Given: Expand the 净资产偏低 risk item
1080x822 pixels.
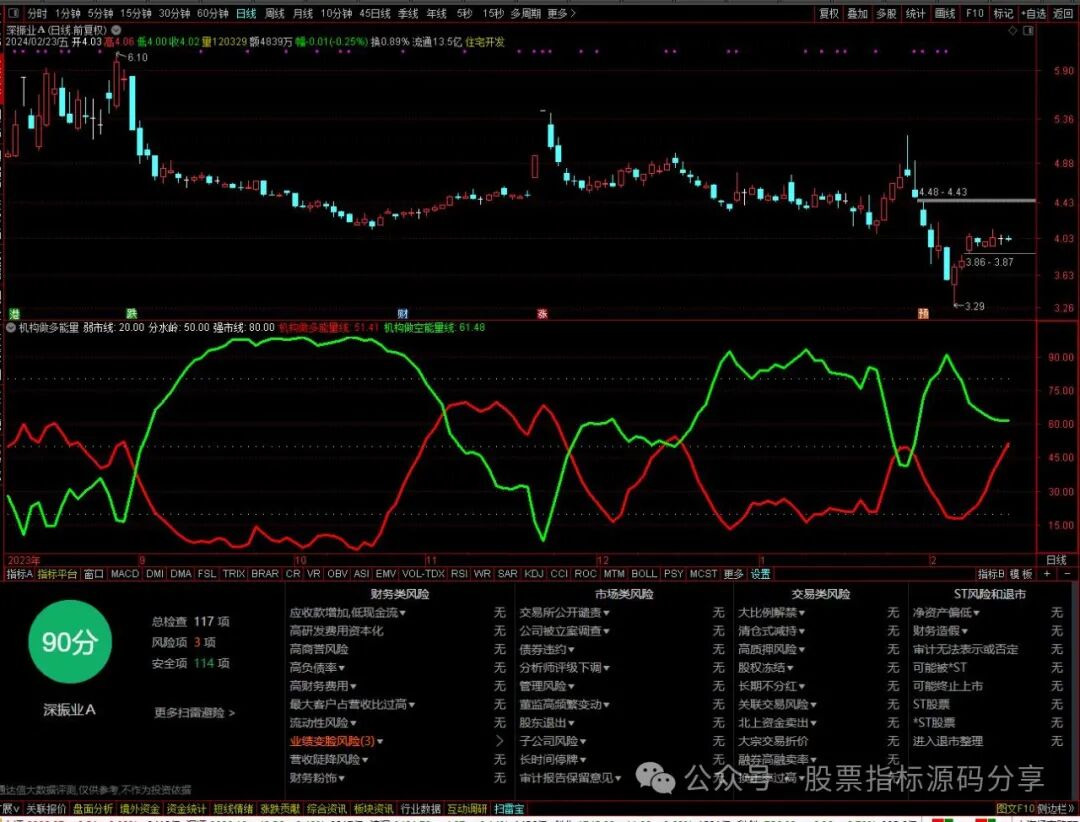Looking at the screenshot, I should point(946,613).
